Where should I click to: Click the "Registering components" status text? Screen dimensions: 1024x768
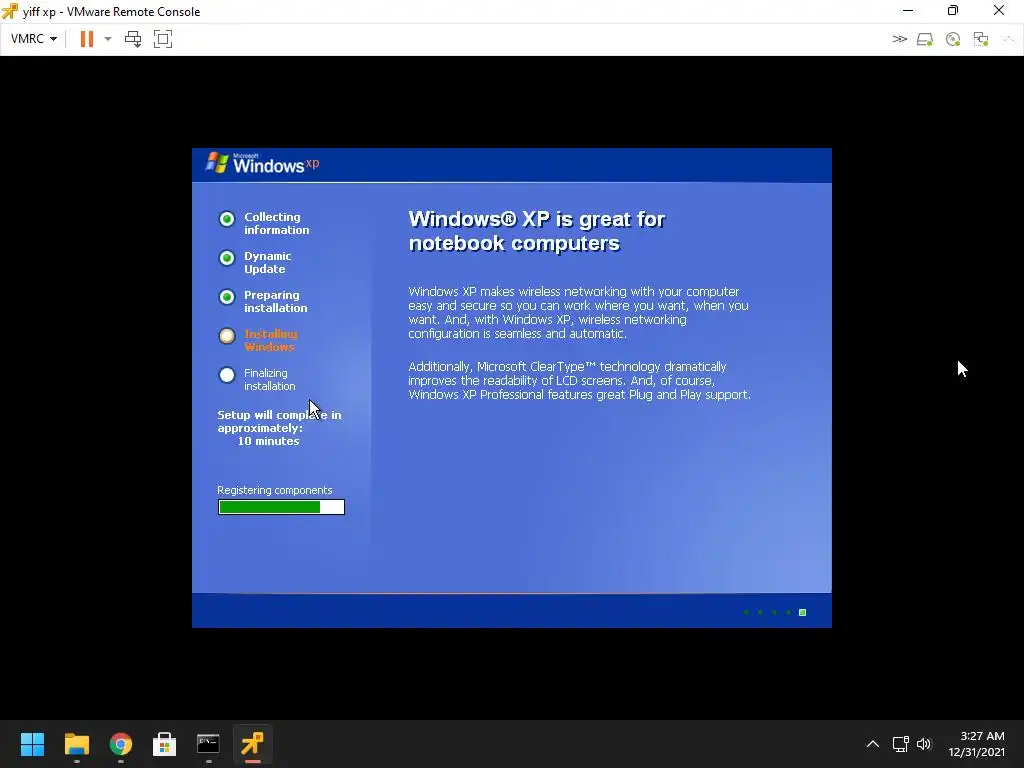(274, 490)
